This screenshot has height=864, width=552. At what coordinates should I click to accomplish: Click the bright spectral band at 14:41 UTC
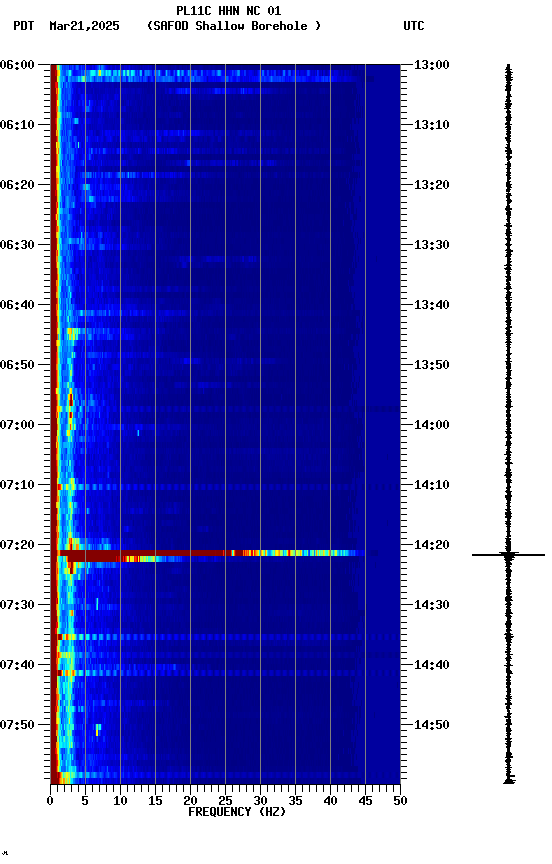(x=227, y=673)
